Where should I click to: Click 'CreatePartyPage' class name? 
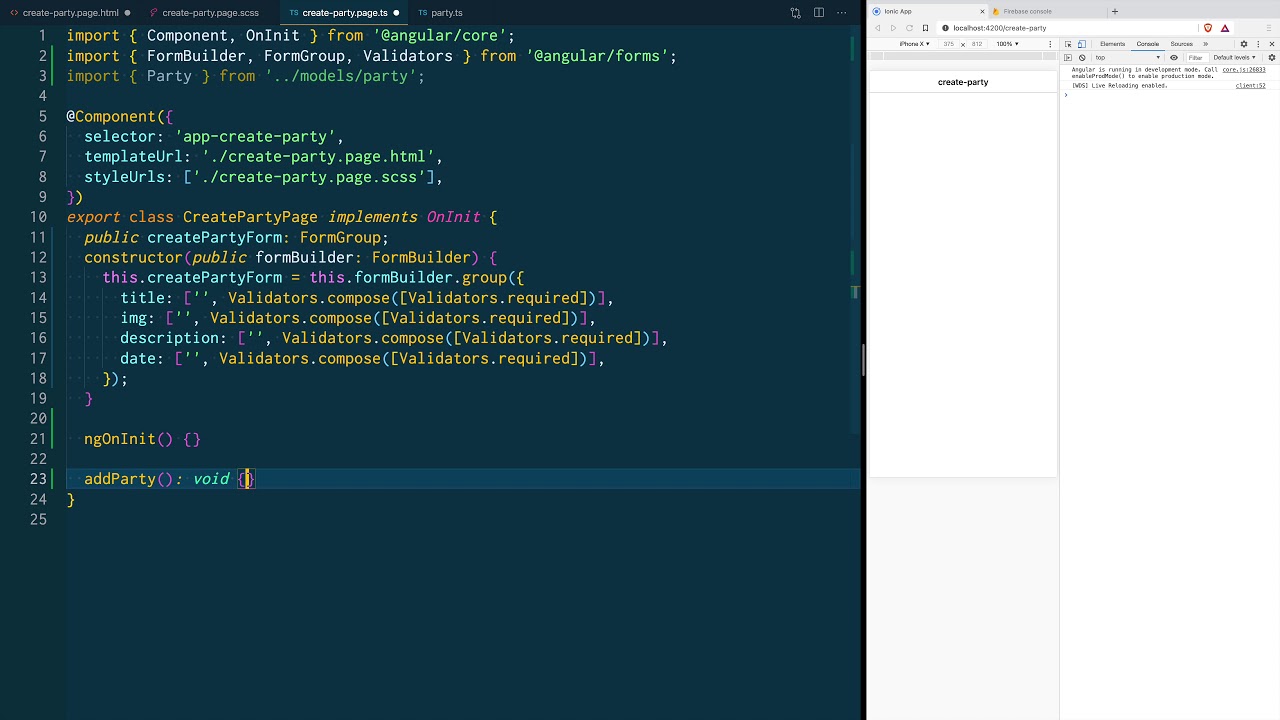coord(250,217)
